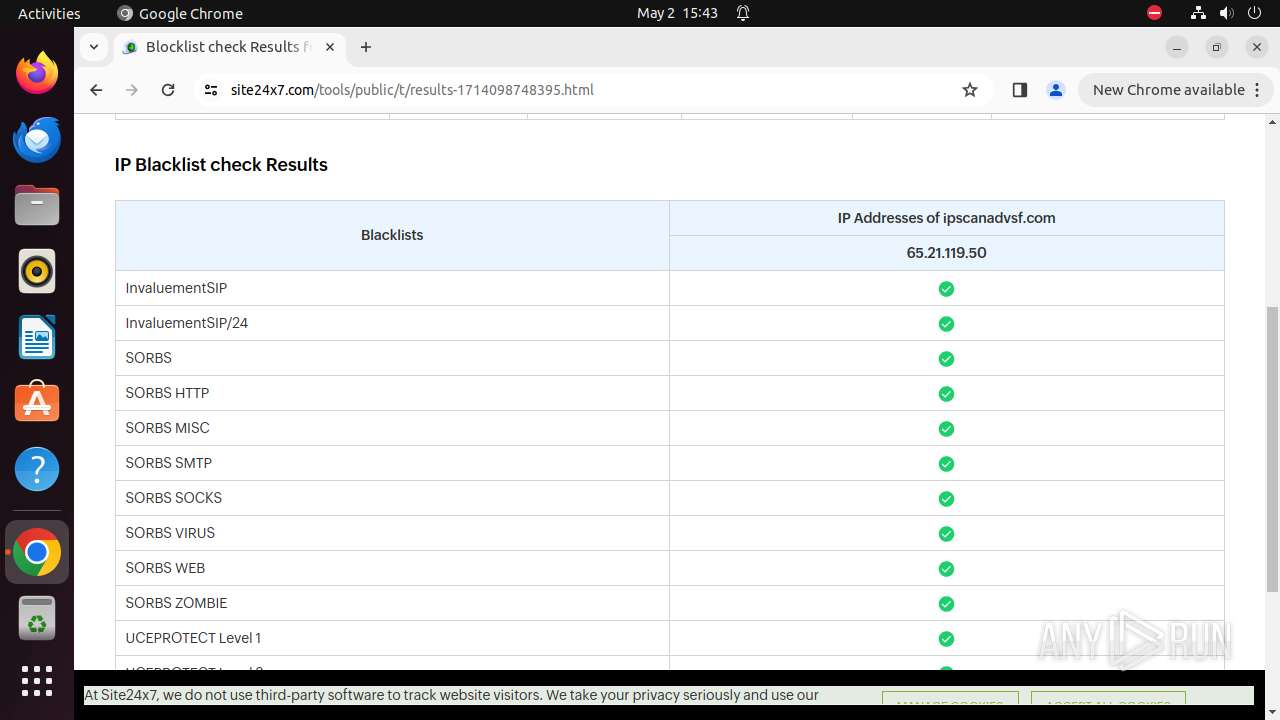Viewport: 1280px width, 720px height.
Task: Click UCEPROTECT Level 1 check status
Action: (946, 639)
